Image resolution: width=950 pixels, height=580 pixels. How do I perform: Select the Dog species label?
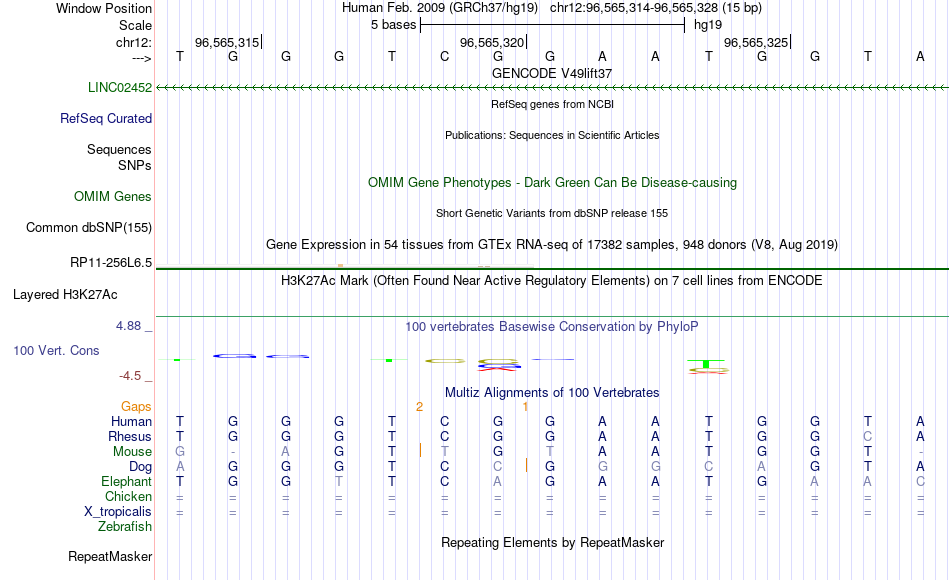(141, 467)
